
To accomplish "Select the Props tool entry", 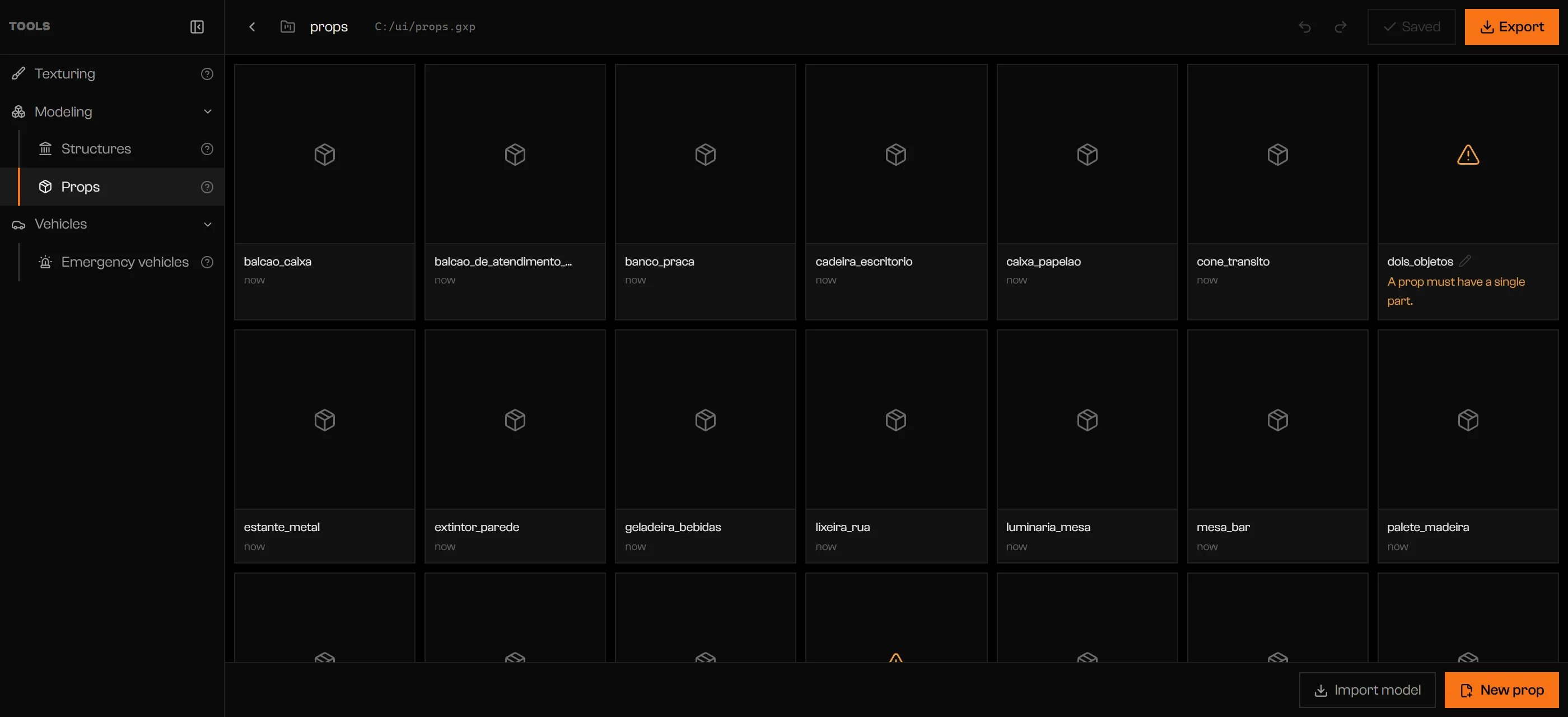I will pyautogui.click(x=112, y=187).
